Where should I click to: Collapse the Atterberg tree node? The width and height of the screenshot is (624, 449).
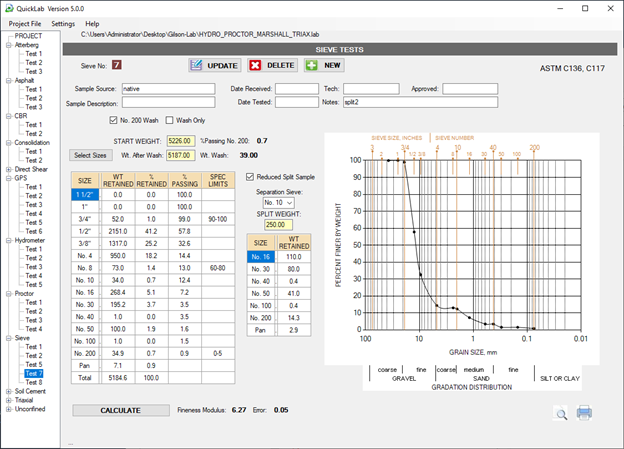point(9,45)
